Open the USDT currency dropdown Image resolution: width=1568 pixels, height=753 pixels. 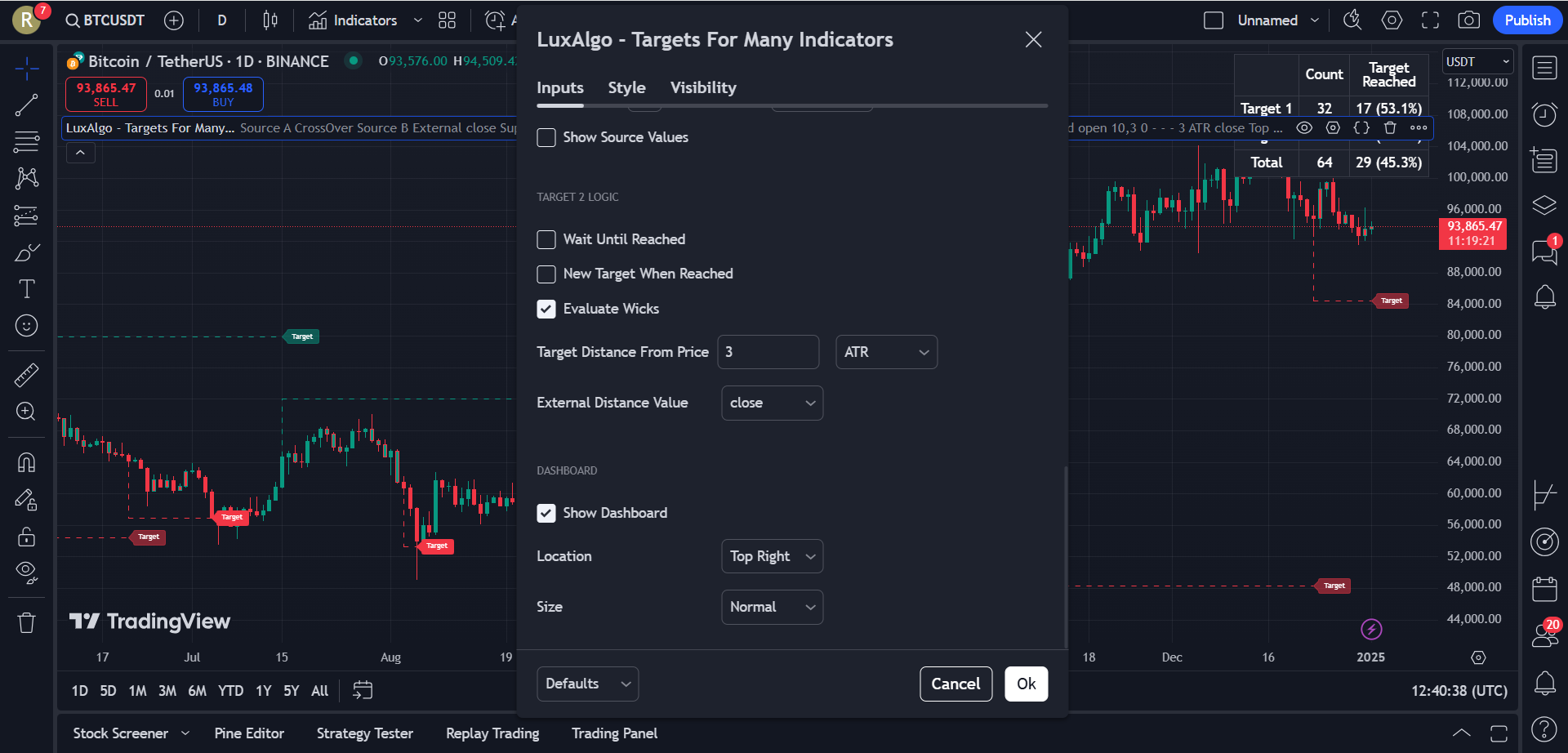pyautogui.click(x=1477, y=62)
